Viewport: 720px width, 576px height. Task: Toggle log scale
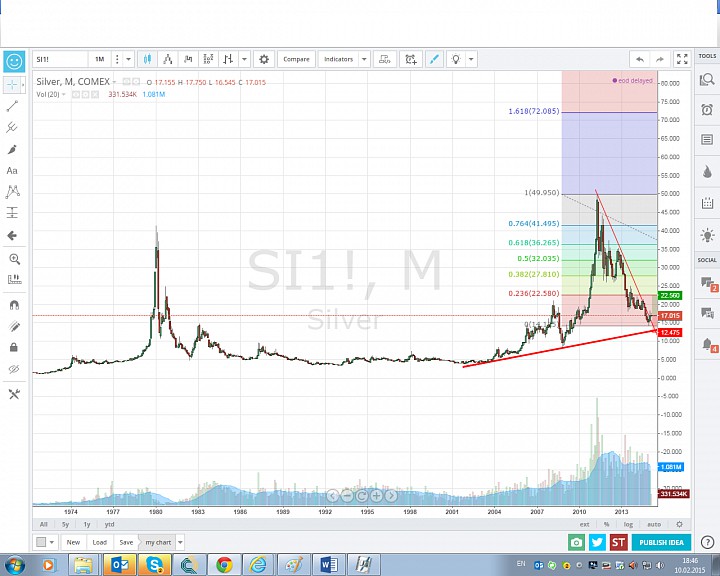(628, 524)
